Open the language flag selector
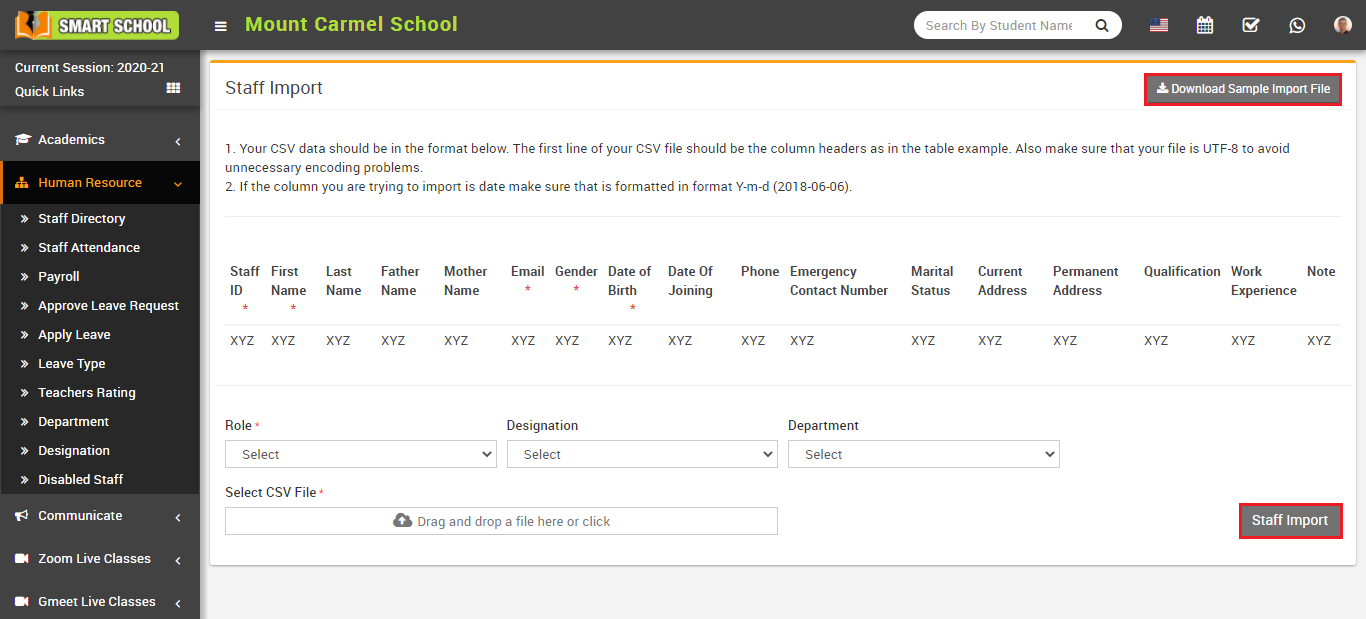Viewport: 1366px width, 619px height. click(1159, 26)
